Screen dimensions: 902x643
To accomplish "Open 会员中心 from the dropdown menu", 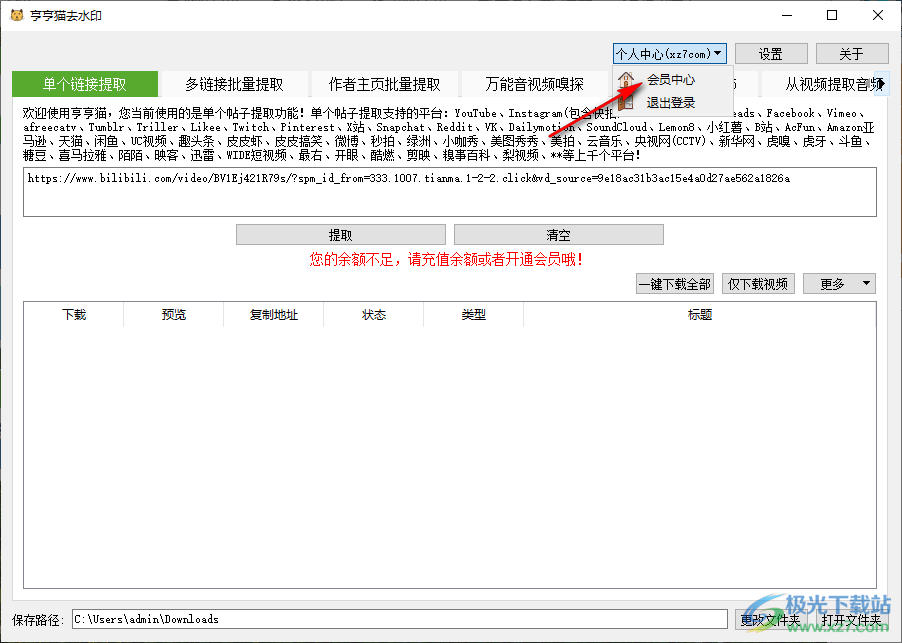I will (x=671, y=80).
